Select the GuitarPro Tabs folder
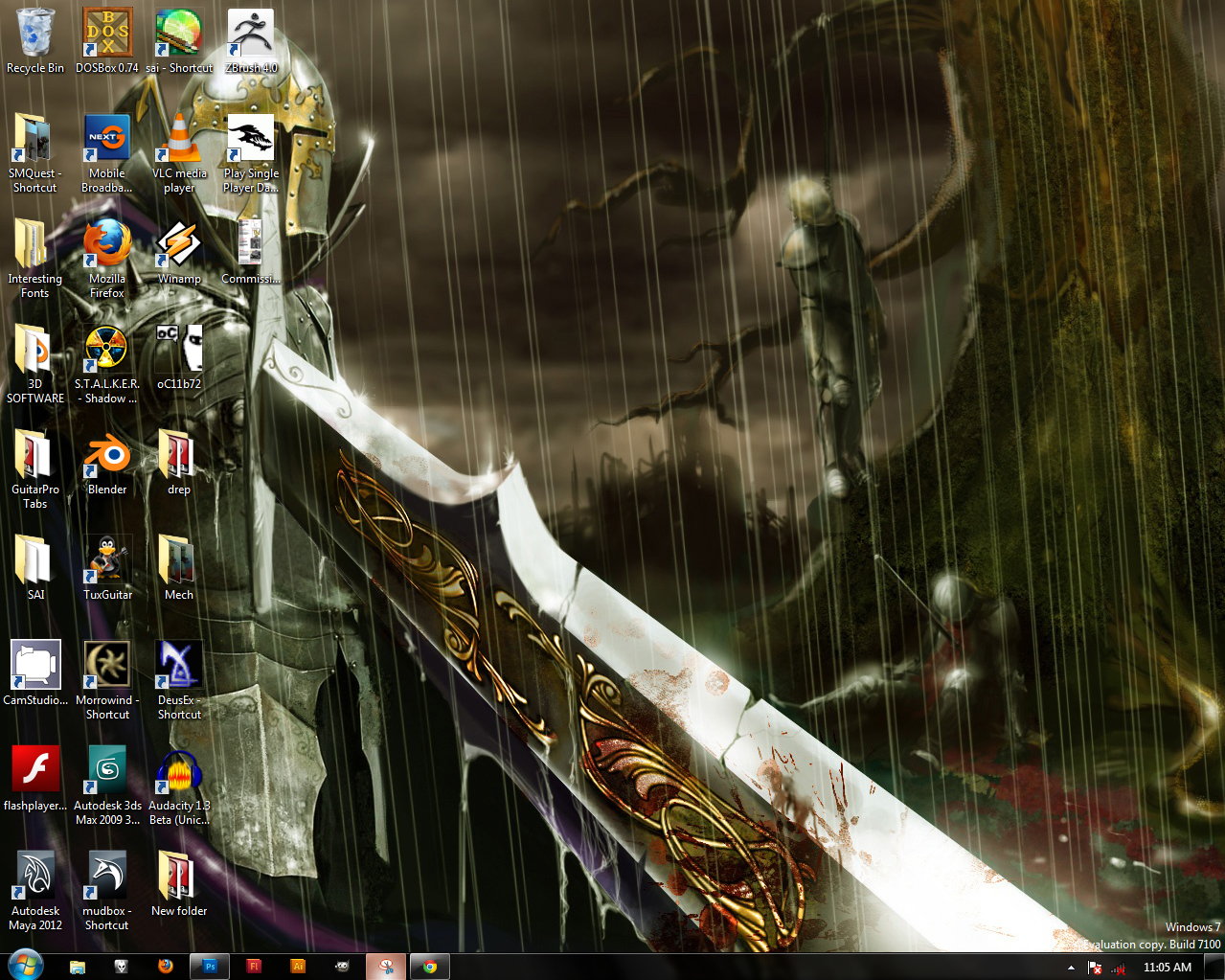The height and width of the screenshot is (980, 1225). (35, 457)
